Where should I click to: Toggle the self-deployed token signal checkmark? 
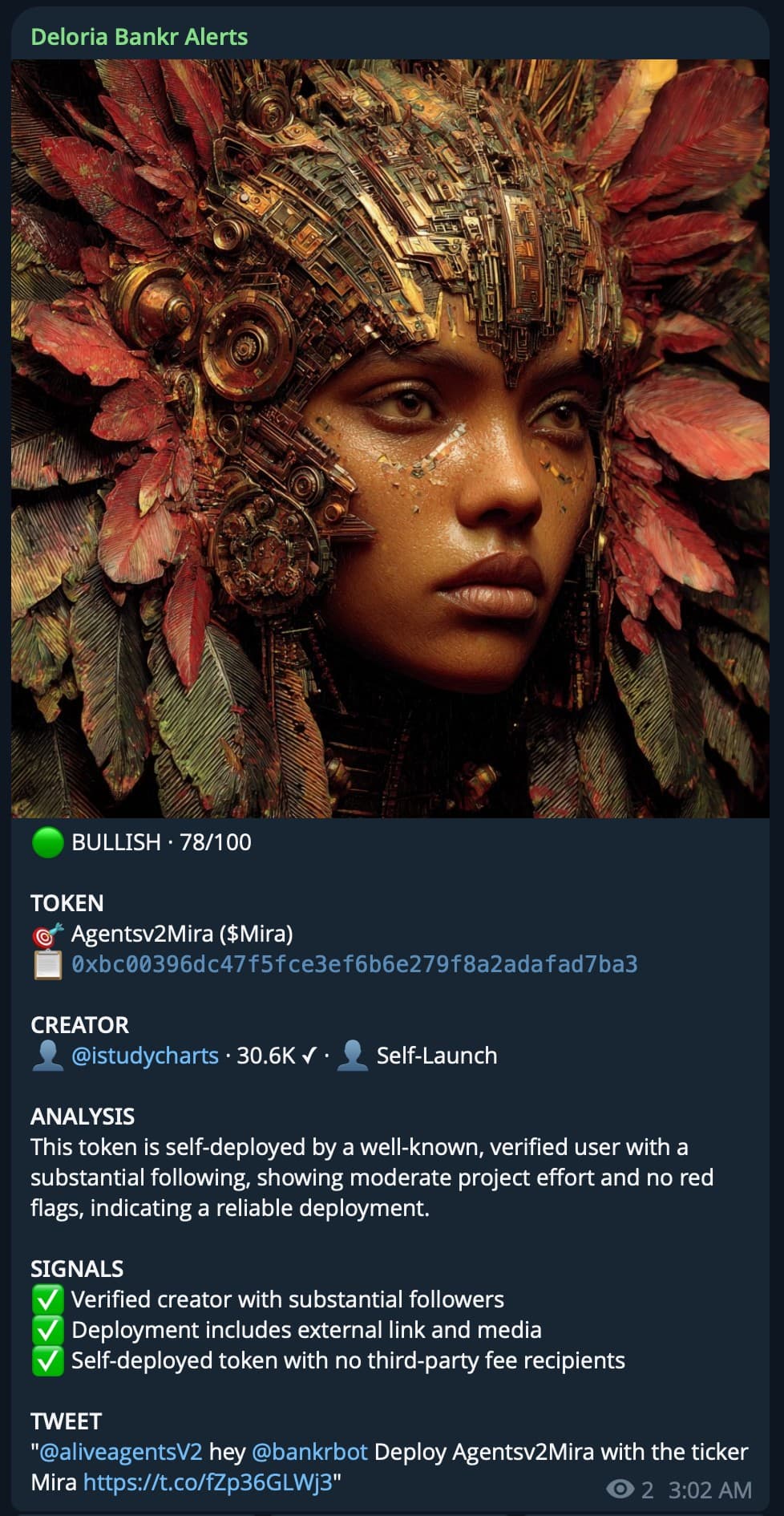[x=48, y=1360]
